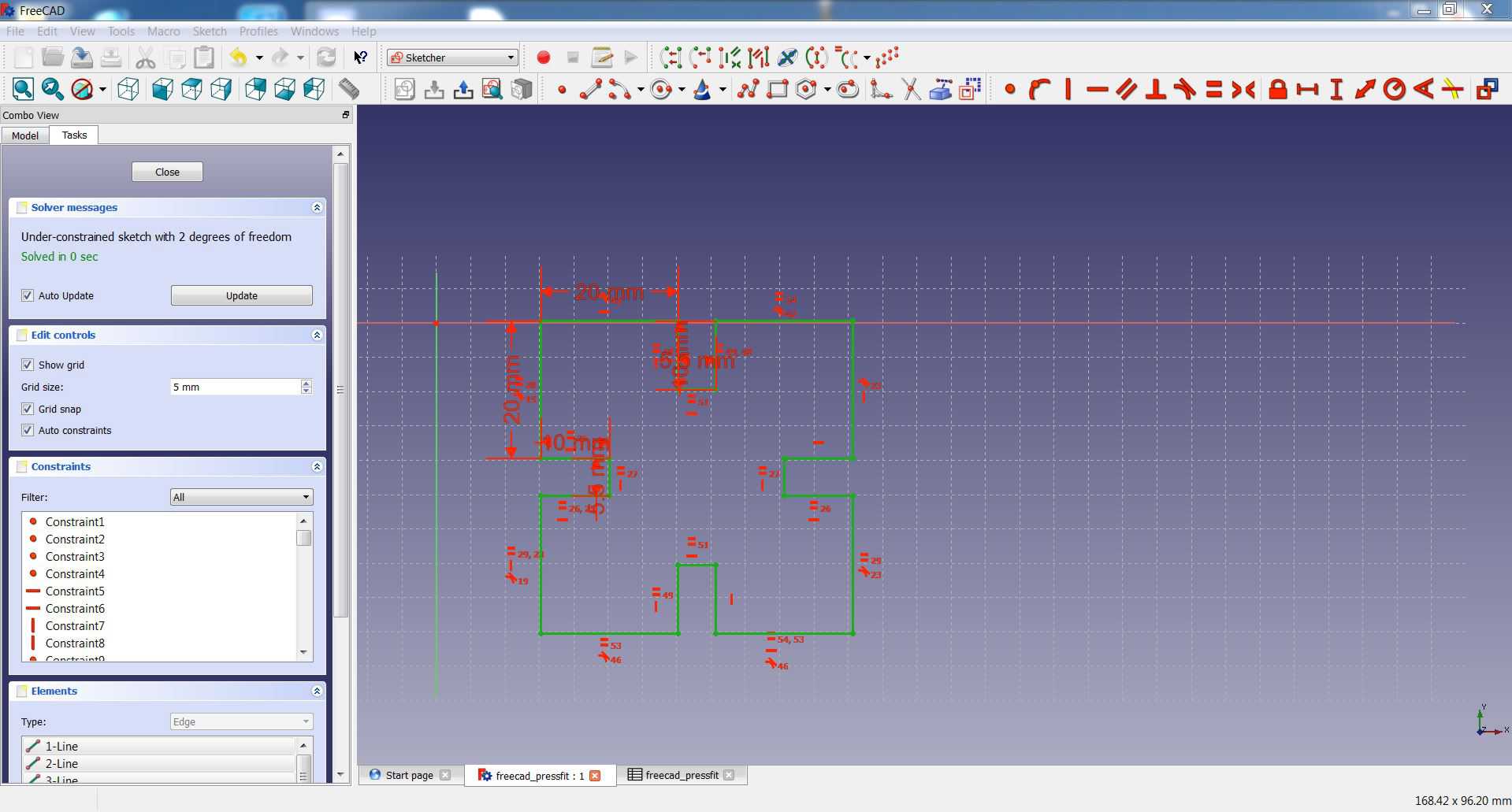Image resolution: width=1512 pixels, height=812 pixels.
Task: Activate the Arc drawing tool
Action: pos(619,89)
